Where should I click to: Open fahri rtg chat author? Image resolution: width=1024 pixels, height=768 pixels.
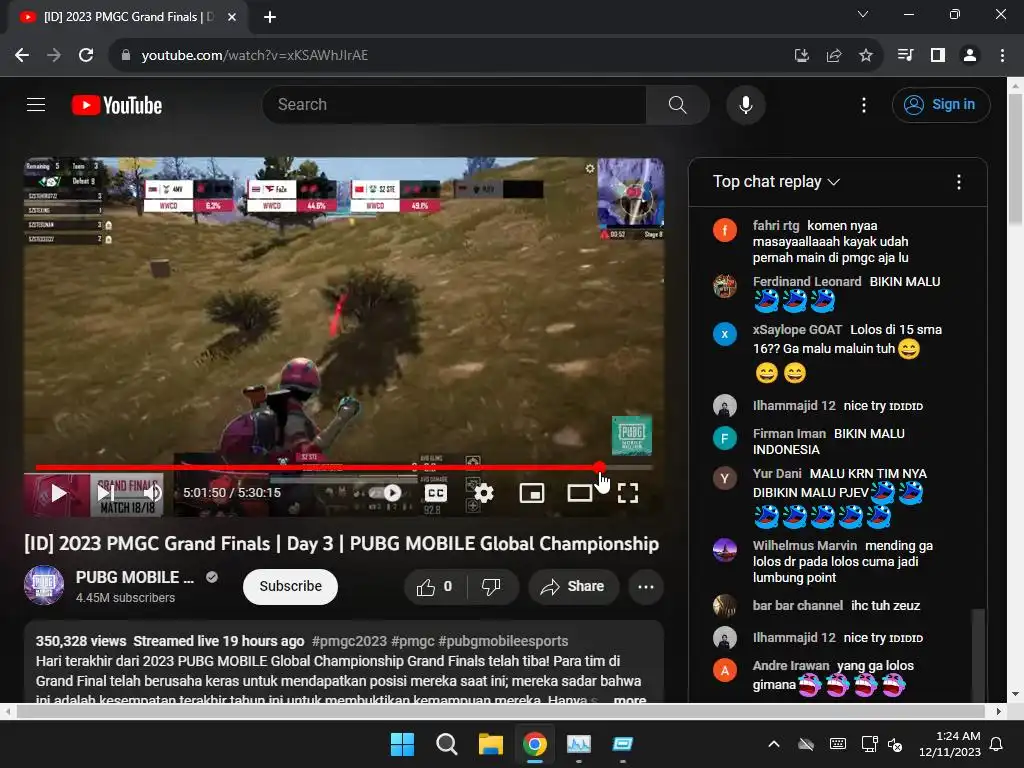pos(776,225)
